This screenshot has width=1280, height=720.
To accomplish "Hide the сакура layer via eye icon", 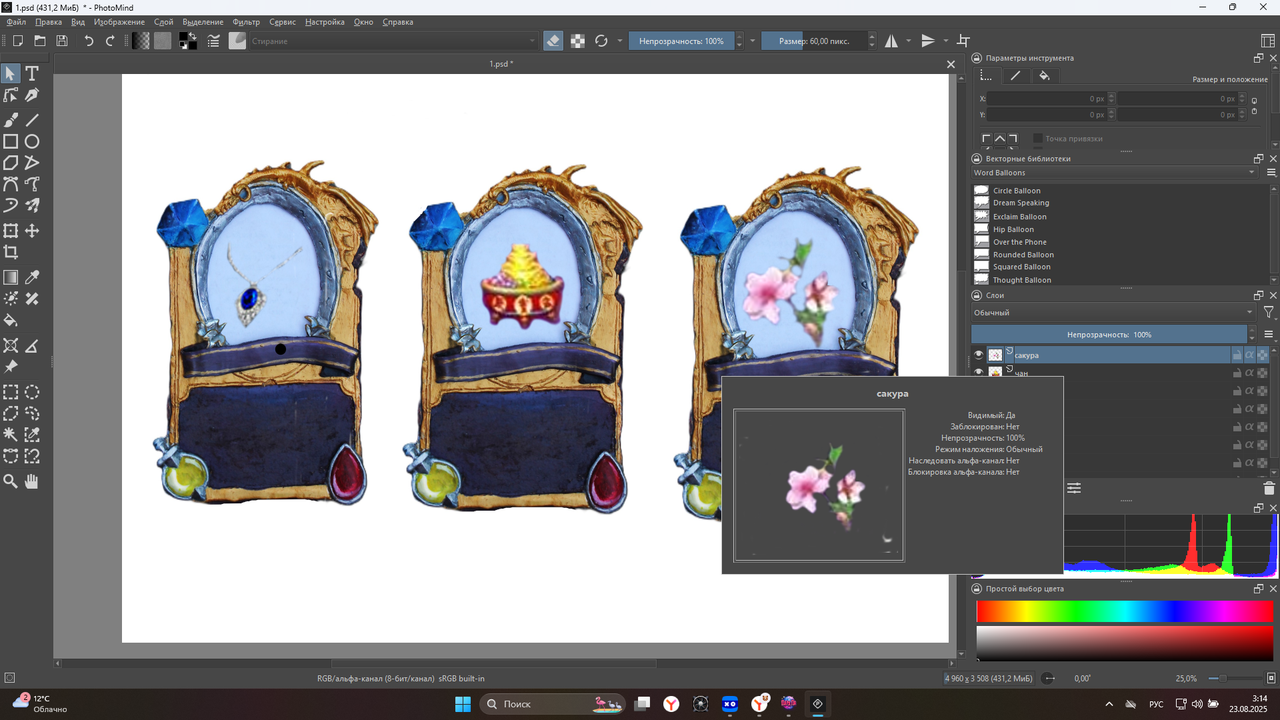I will click(979, 355).
